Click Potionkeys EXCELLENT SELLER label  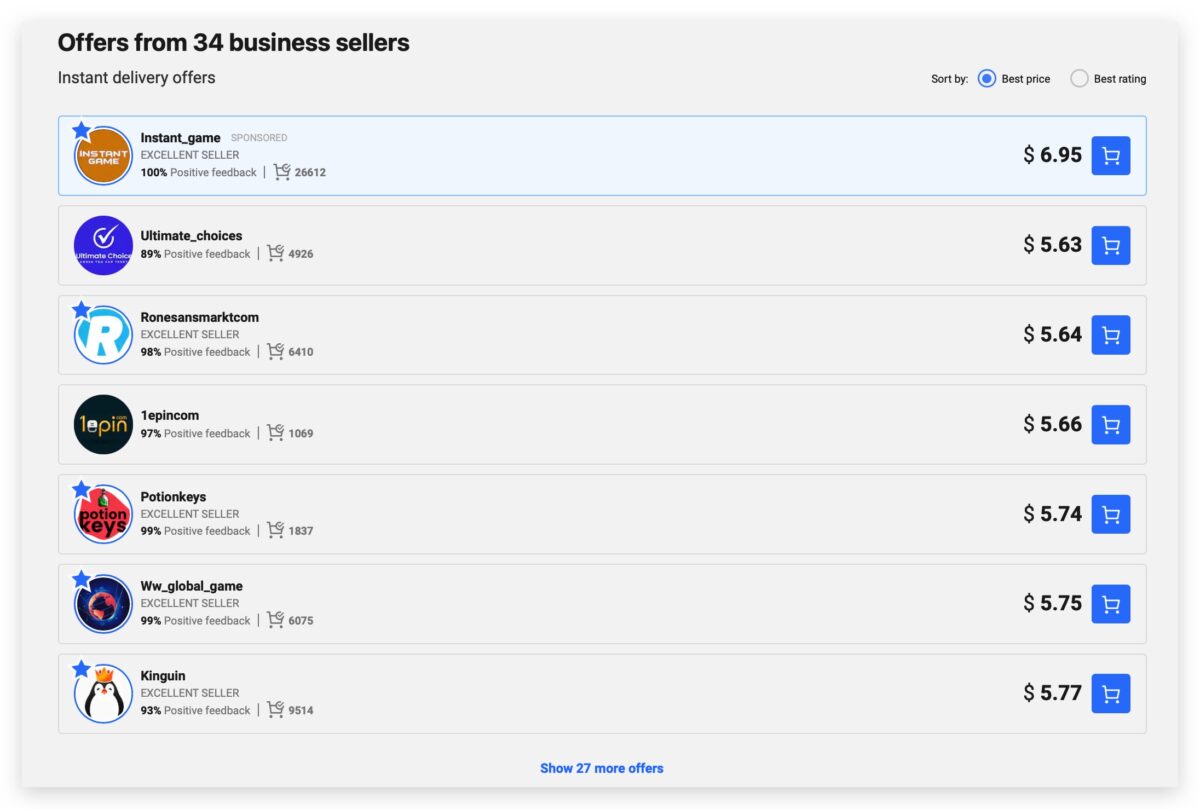point(190,514)
